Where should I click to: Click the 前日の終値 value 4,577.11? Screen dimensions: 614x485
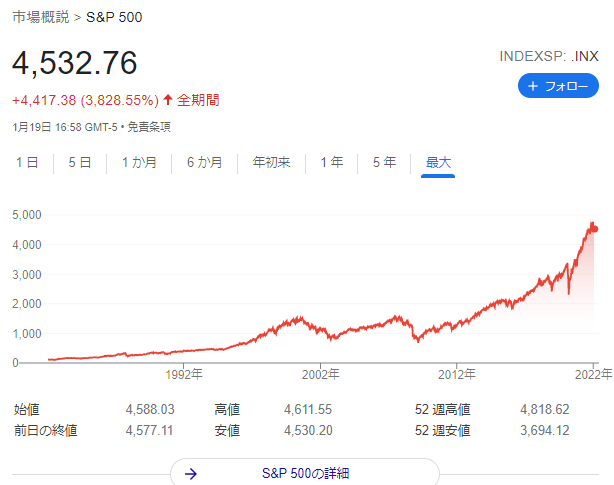[149, 431]
